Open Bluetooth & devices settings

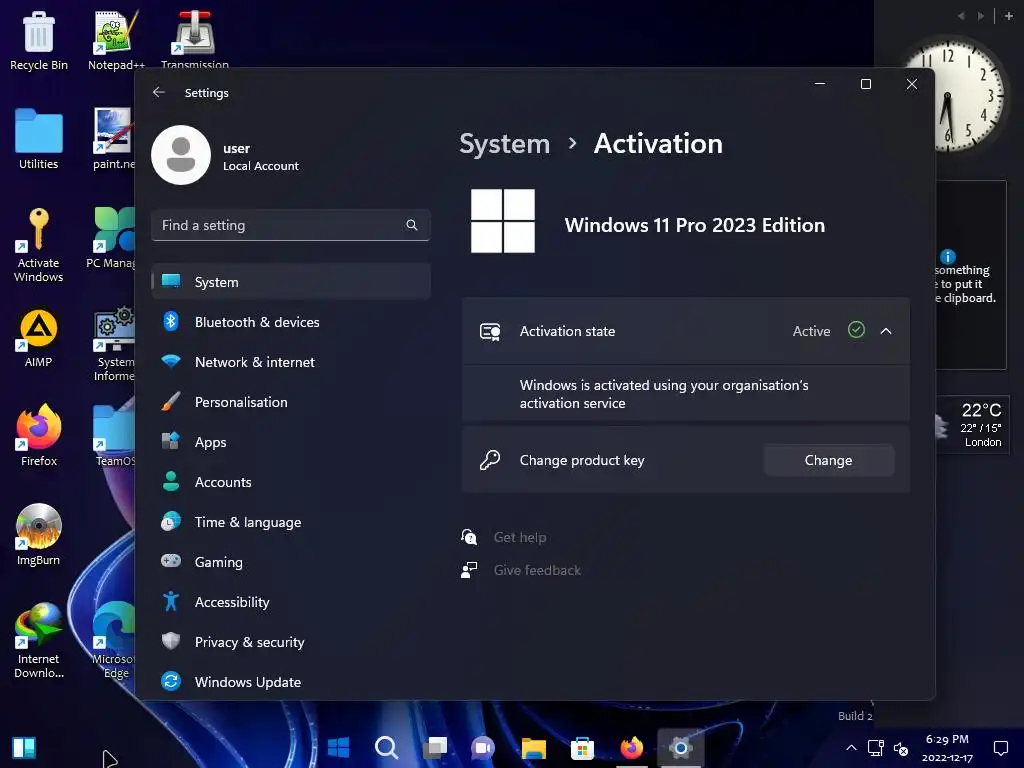tap(291, 322)
